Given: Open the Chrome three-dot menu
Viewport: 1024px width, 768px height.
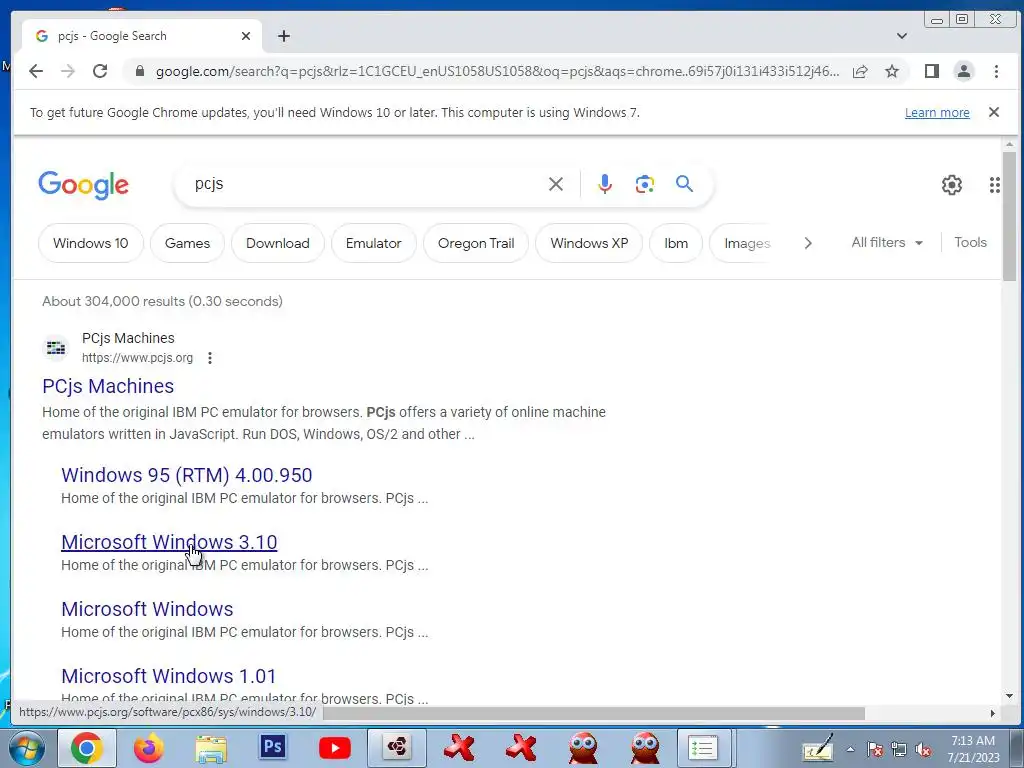Looking at the screenshot, I should [996, 71].
